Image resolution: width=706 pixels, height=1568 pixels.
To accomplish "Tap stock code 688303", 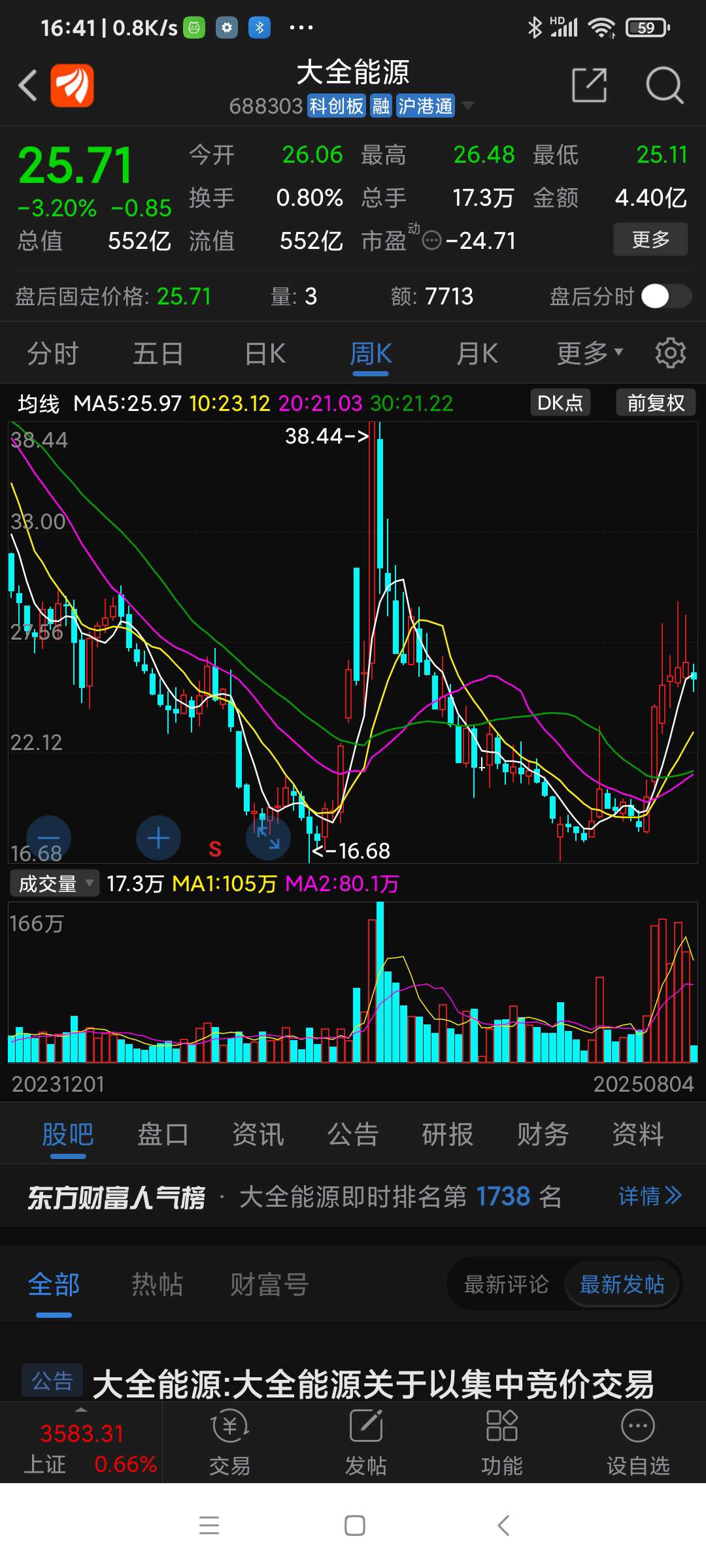I will (265, 106).
